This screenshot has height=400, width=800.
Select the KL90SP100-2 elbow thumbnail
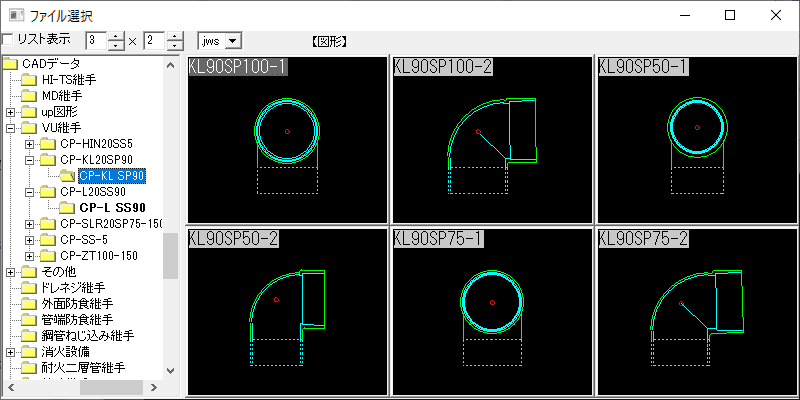click(x=492, y=139)
